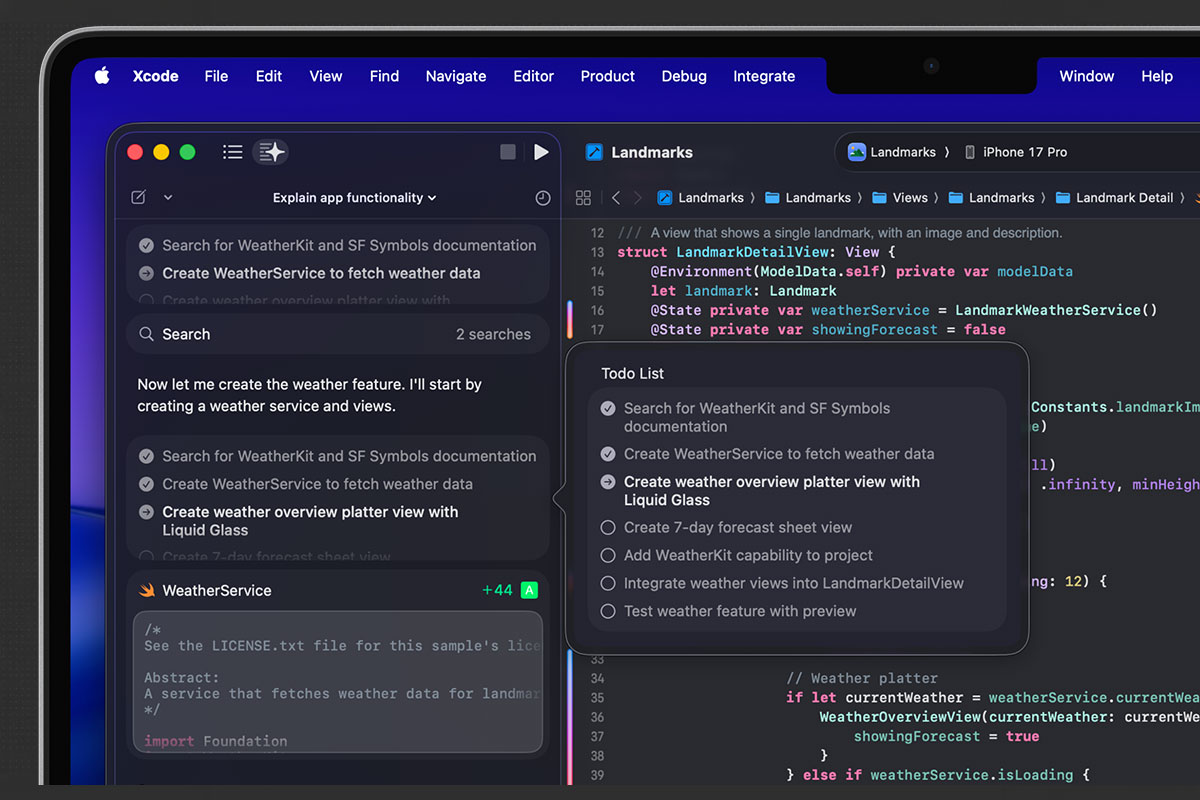Image resolution: width=1200 pixels, height=800 pixels.
Task: Toggle 'Search for WeatherKit and SF Symbols' in Todo List popover
Action: [x=608, y=408]
